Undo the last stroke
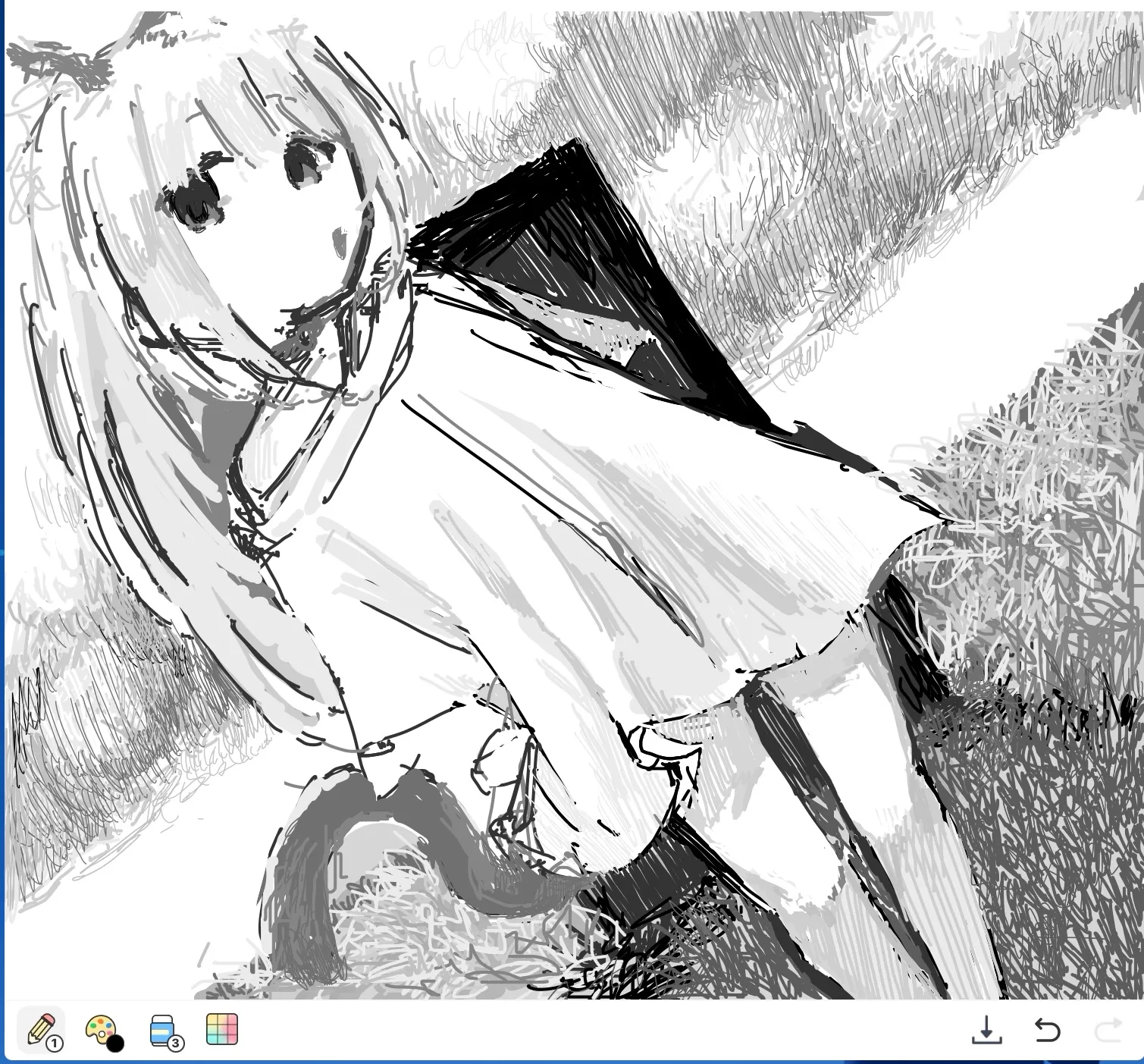 click(1047, 1031)
